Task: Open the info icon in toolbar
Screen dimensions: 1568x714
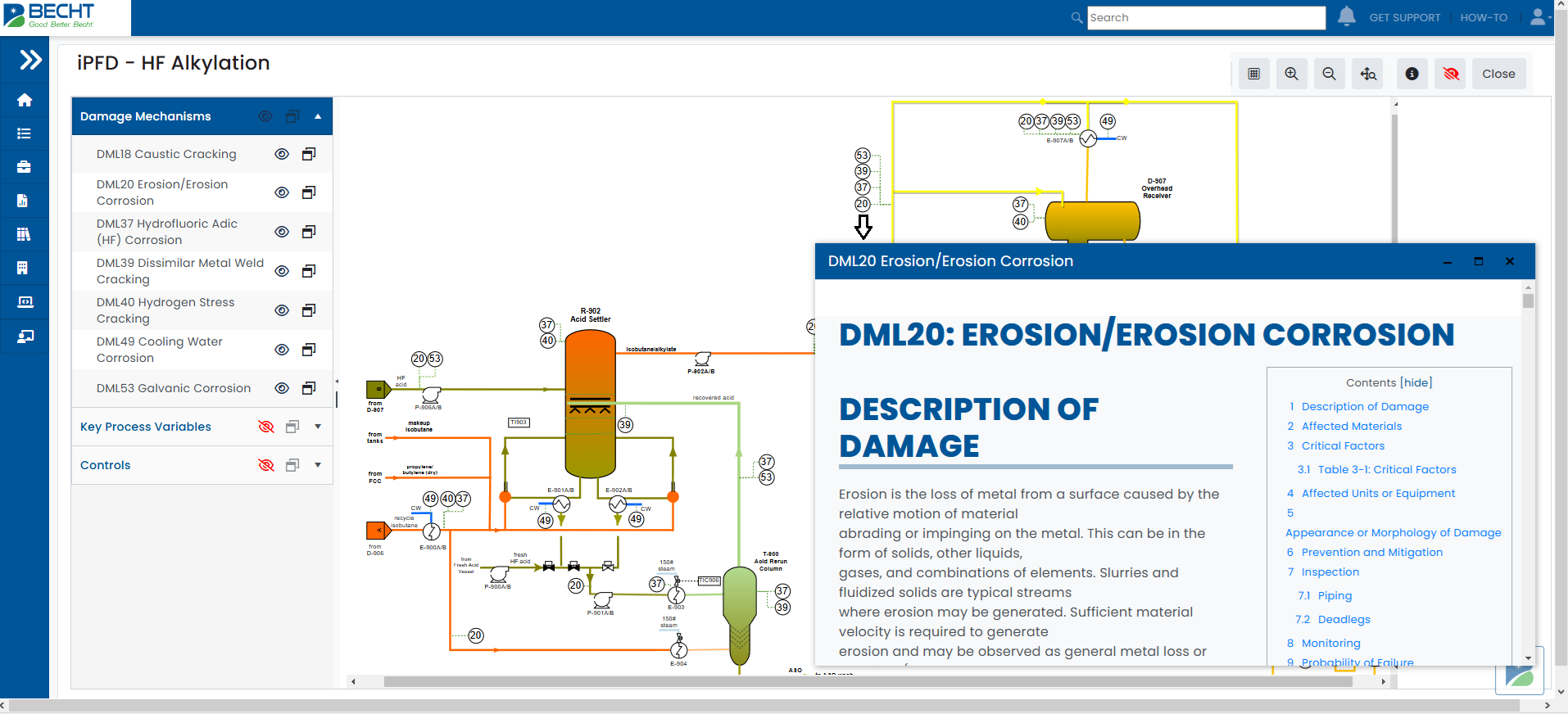Action: (x=1412, y=74)
